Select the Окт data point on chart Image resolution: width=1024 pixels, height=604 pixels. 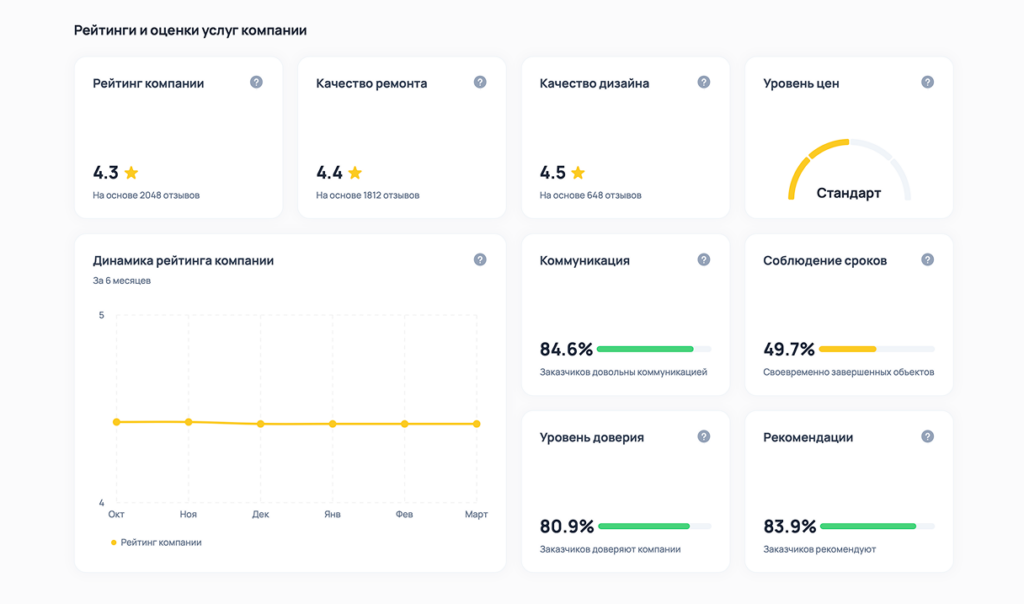pyautogui.click(x=116, y=422)
